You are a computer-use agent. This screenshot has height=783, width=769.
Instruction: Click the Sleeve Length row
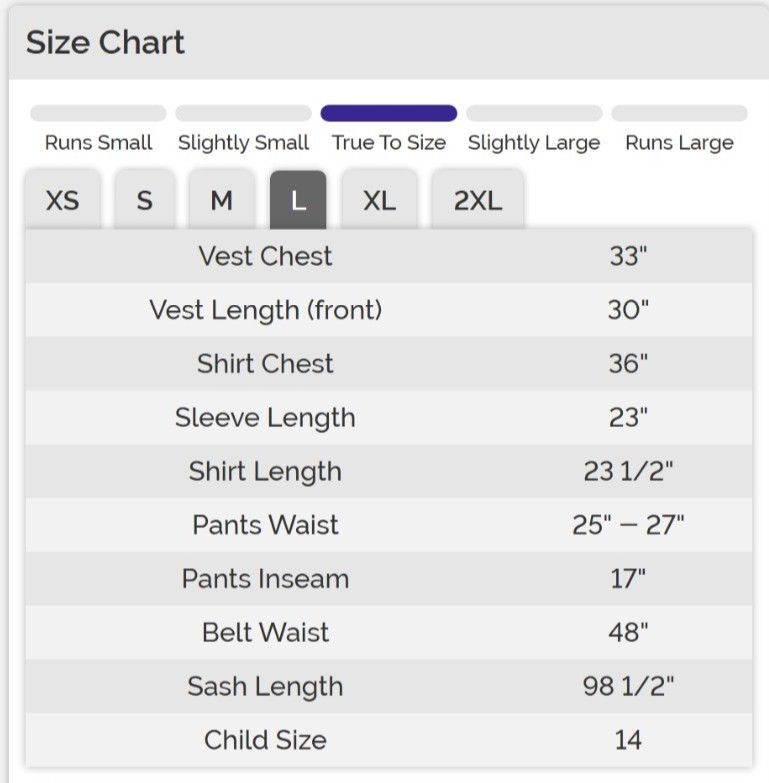[388, 418]
